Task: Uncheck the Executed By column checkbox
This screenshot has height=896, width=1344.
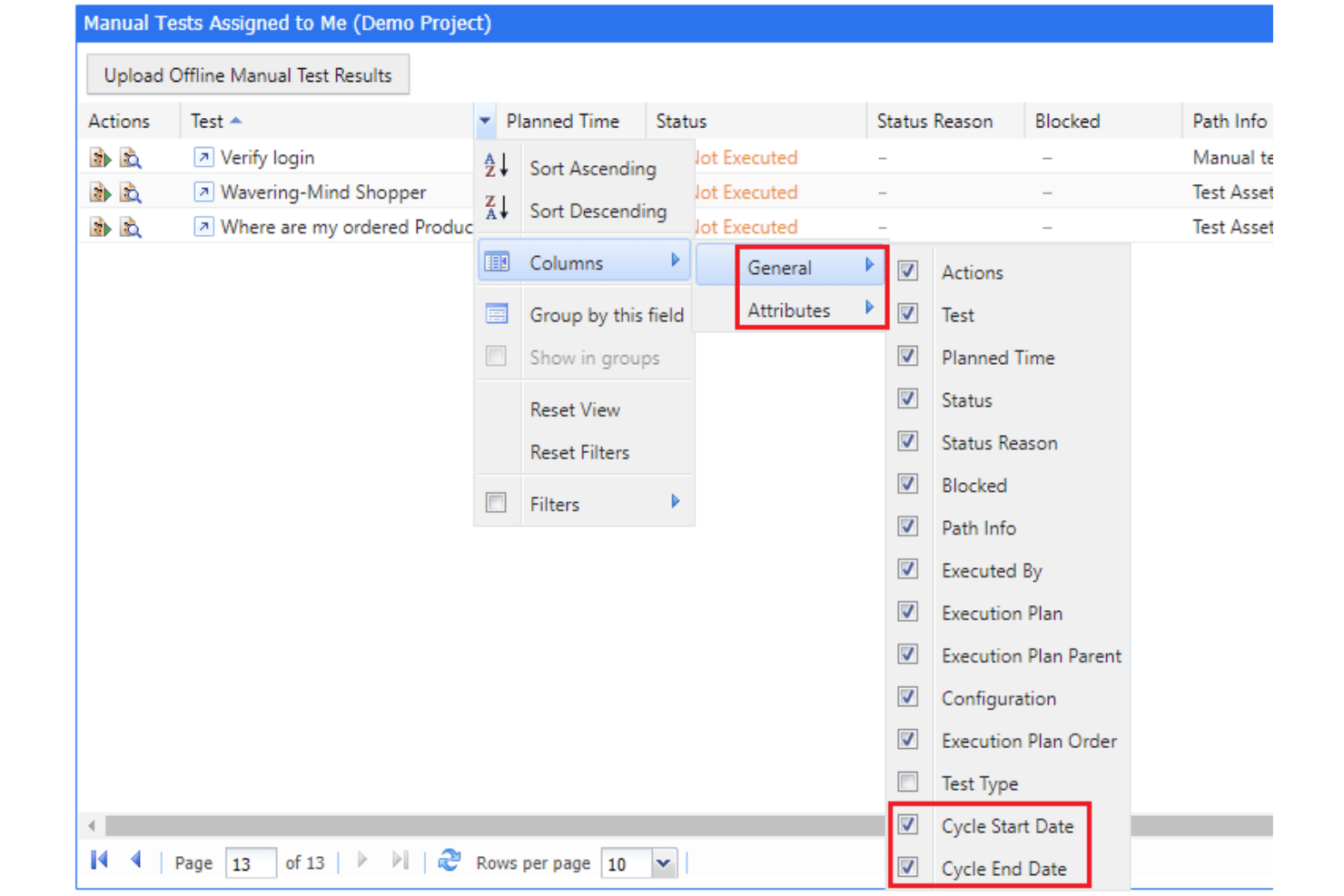Action: (x=907, y=569)
